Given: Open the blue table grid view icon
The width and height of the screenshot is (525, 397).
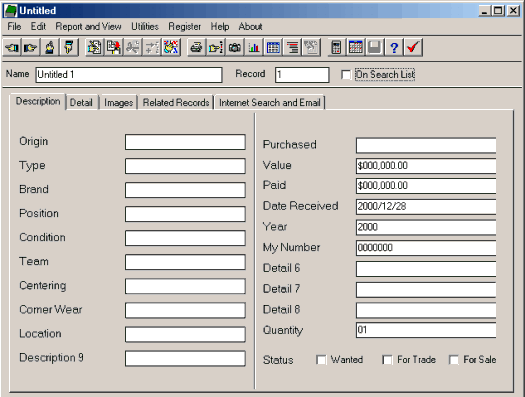Looking at the screenshot, I should coord(273,48).
